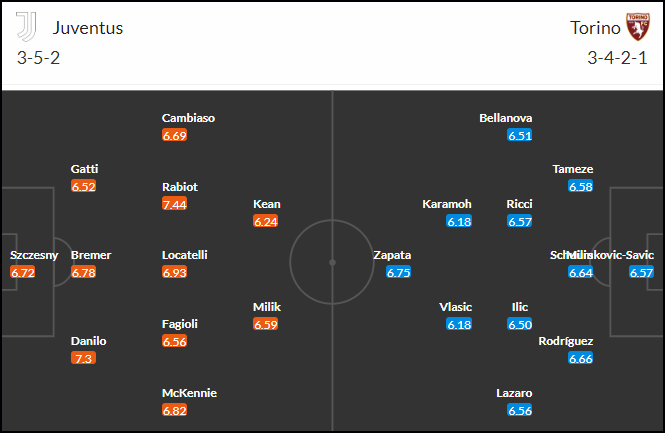Click Bellanova's 6.51 rating badge
665x433 pixels.
pos(520,135)
